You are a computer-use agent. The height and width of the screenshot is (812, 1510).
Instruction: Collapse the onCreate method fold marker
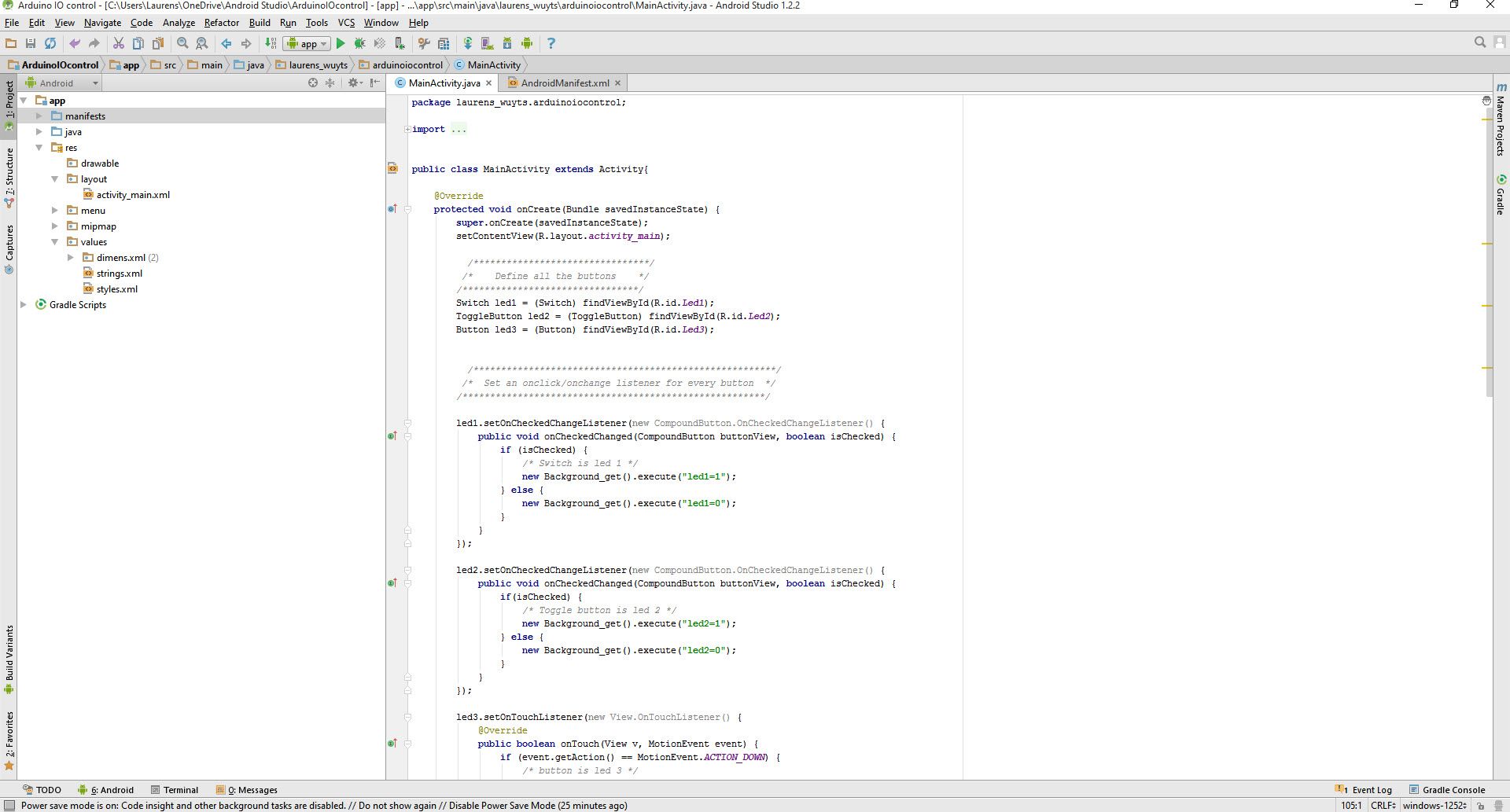click(x=407, y=209)
